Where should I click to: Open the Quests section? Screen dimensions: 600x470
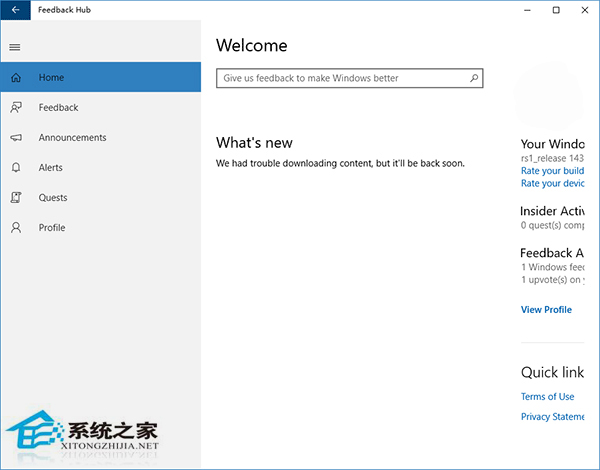click(101, 197)
